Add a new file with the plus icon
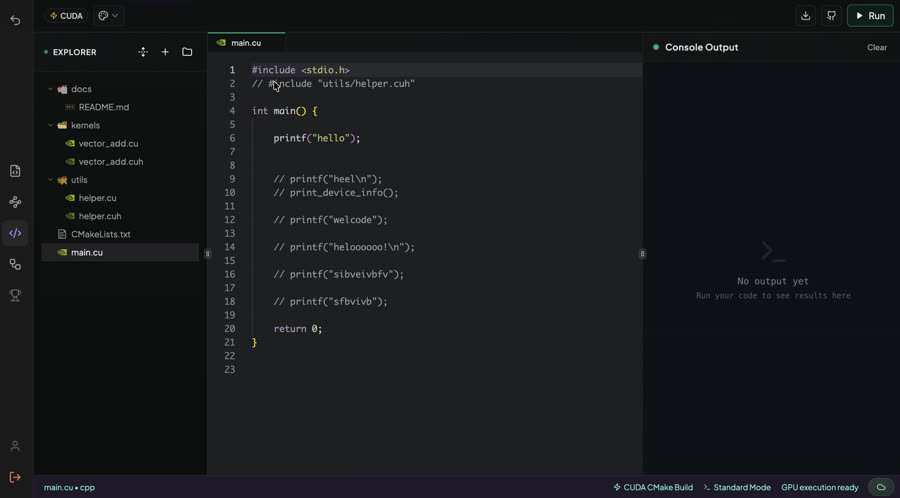The image size is (900, 498). click(165, 52)
